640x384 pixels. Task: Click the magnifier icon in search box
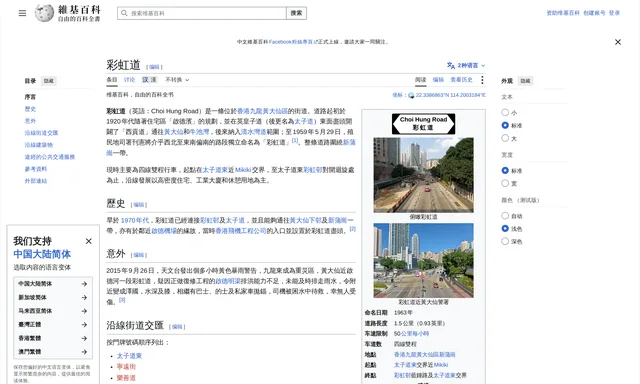pyautogui.click(x=124, y=13)
